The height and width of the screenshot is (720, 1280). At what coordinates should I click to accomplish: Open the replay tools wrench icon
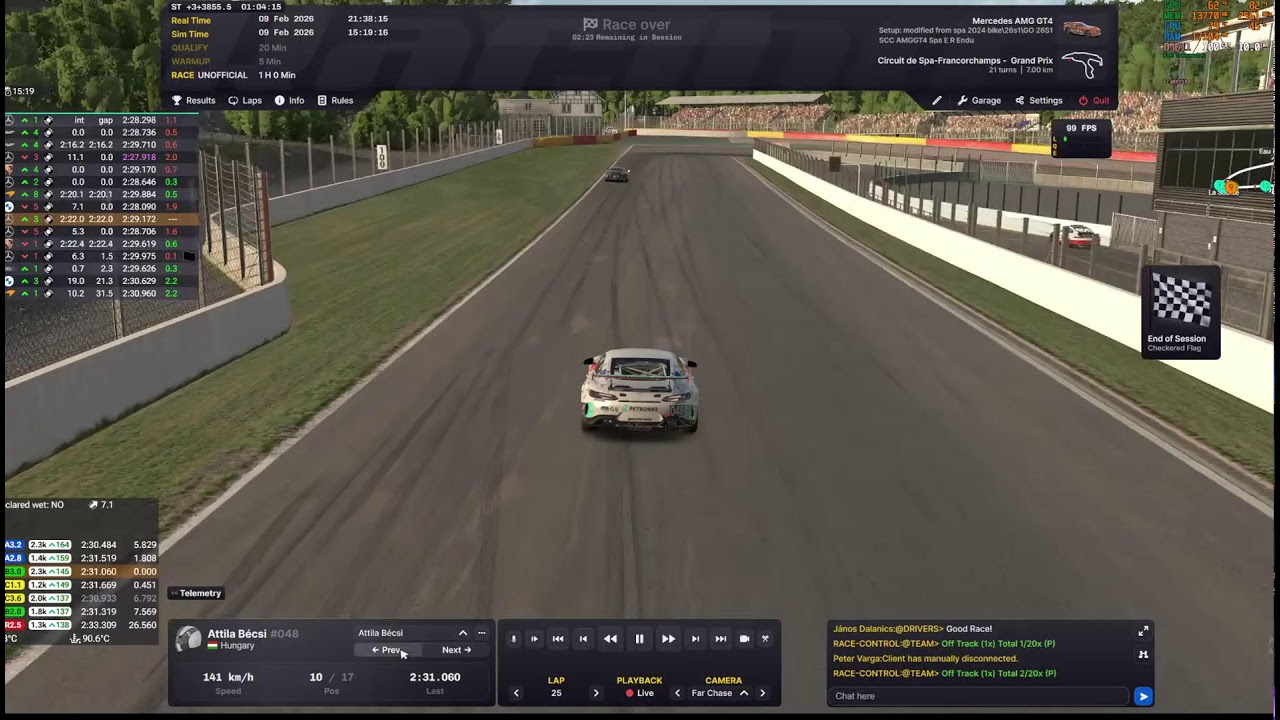[765, 639]
